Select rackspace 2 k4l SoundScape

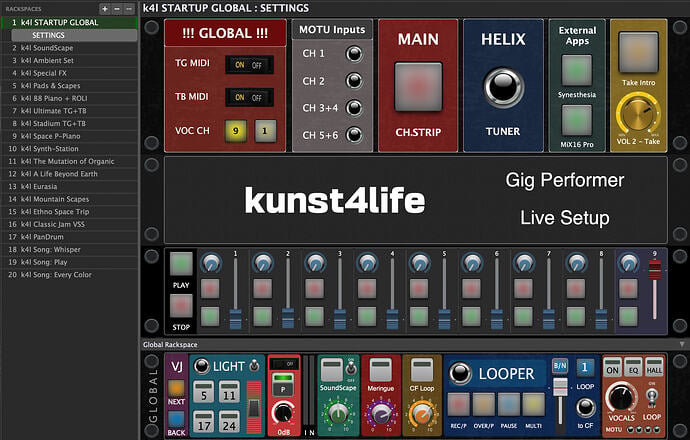click(70, 48)
